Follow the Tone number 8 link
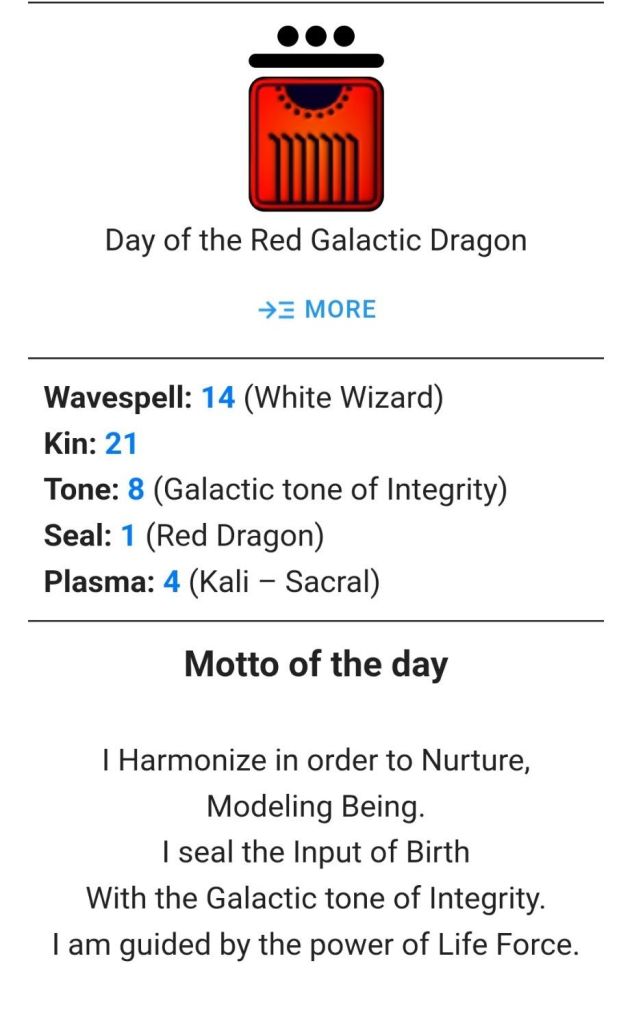 (136, 490)
